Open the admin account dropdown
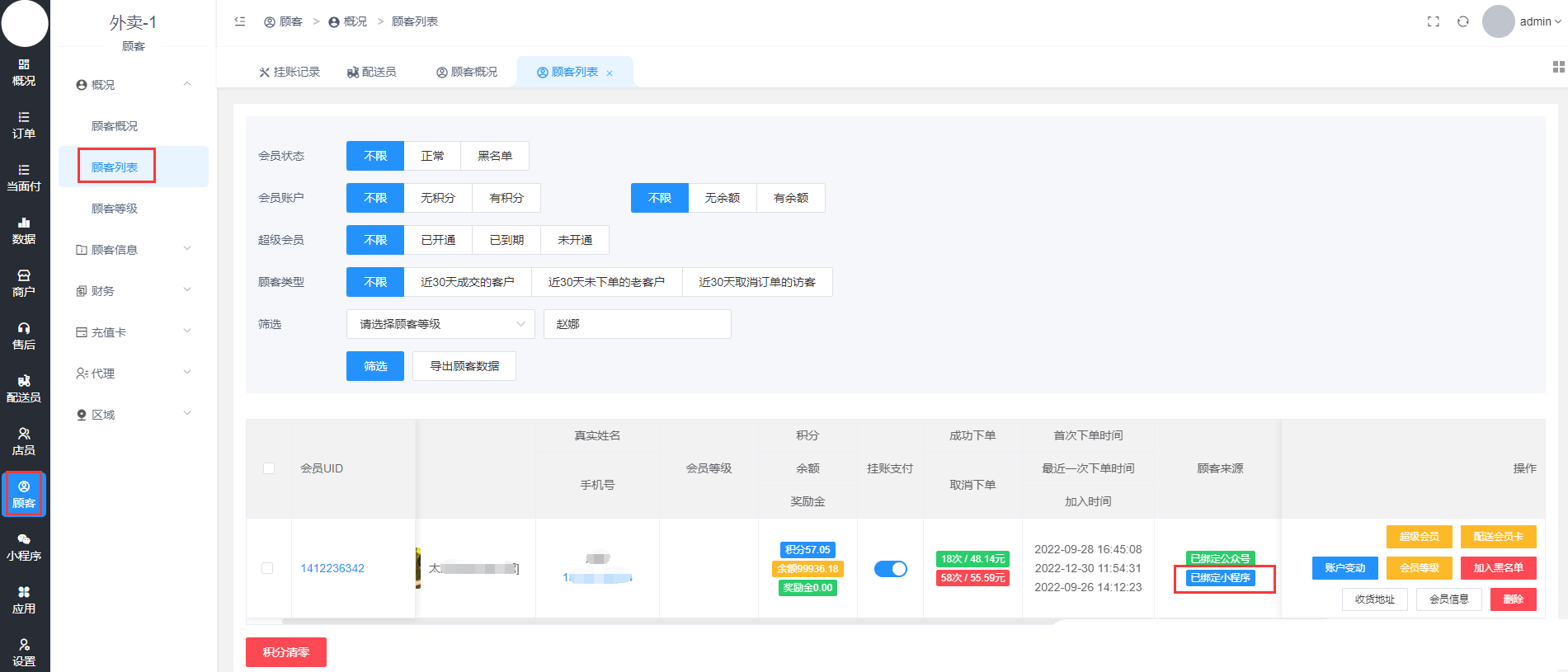 coord(1540,21)
